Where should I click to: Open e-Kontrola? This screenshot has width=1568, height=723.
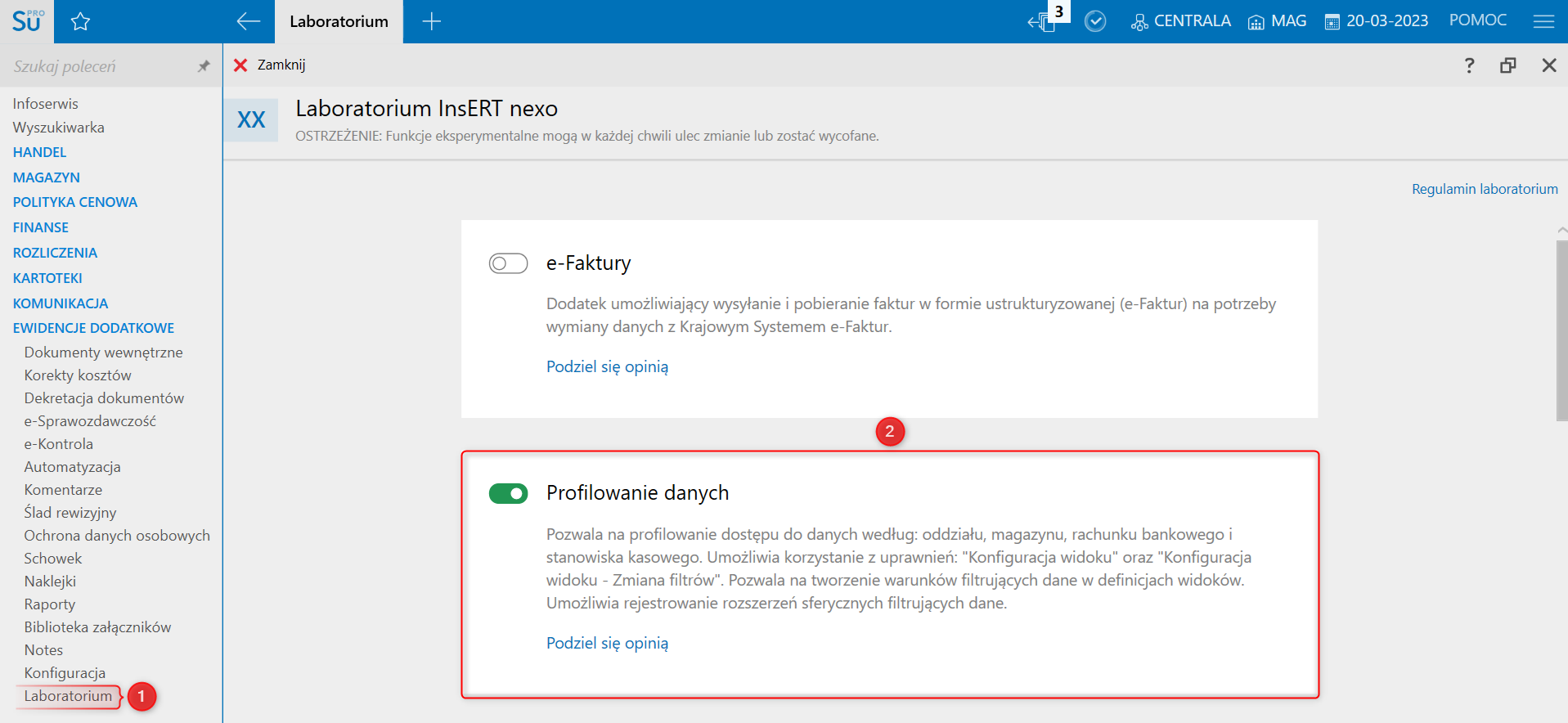[x=59, y=444]
